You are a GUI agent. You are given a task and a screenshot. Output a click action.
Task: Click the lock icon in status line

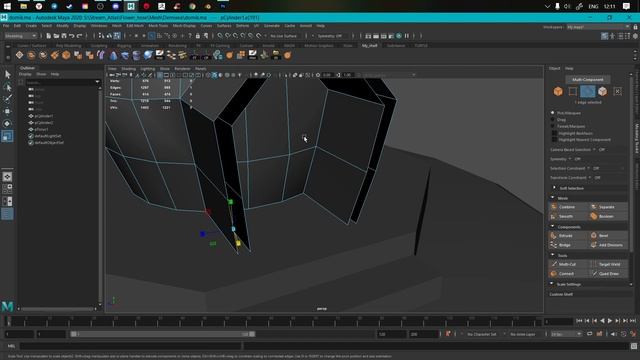tap(198, 36)
